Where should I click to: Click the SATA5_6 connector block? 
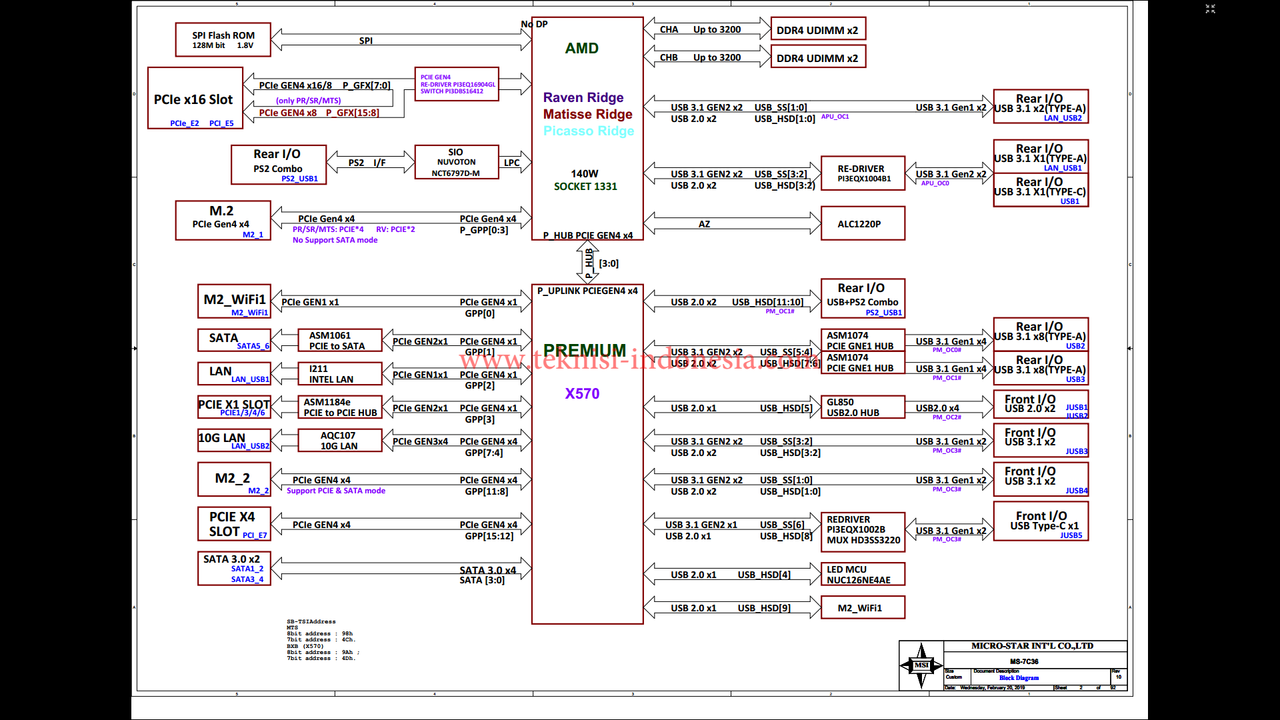tap(234, 340)
